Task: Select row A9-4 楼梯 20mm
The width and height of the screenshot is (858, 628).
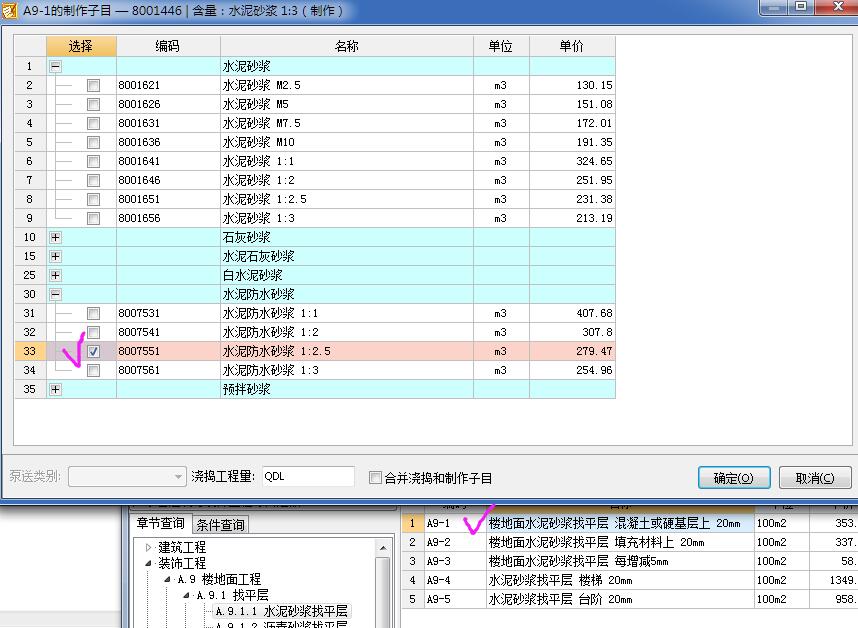Action: point(629,580)
